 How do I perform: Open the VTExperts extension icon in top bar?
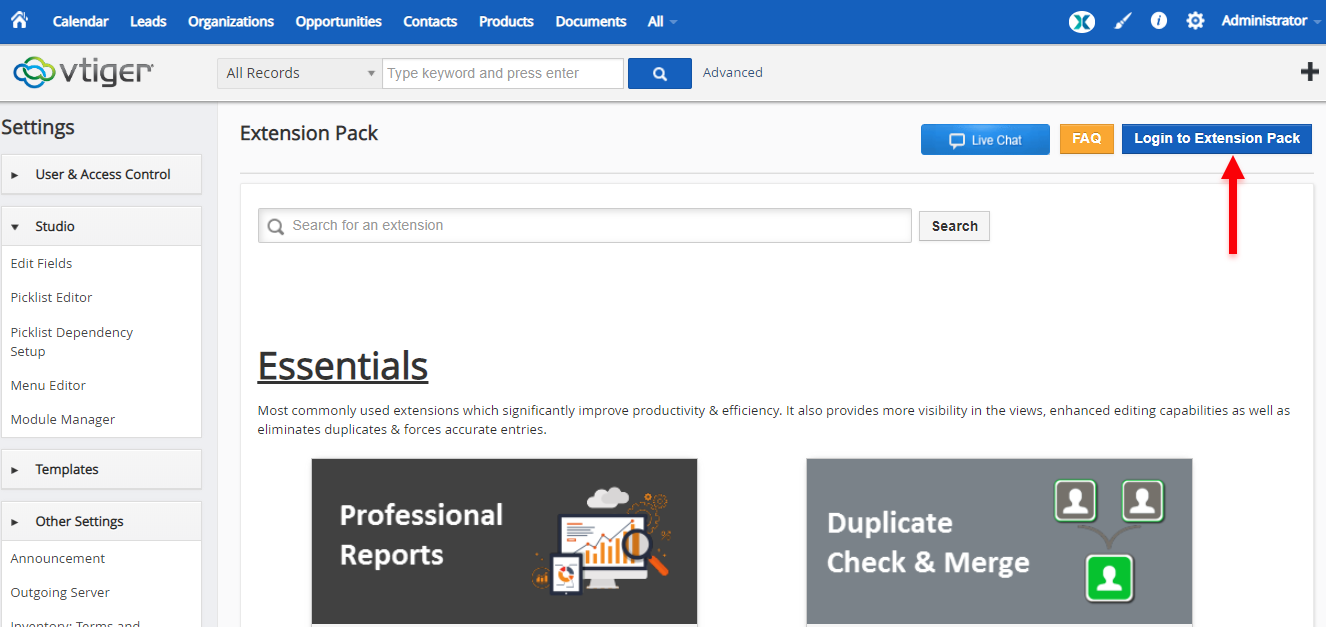(x=1082, y=21)
